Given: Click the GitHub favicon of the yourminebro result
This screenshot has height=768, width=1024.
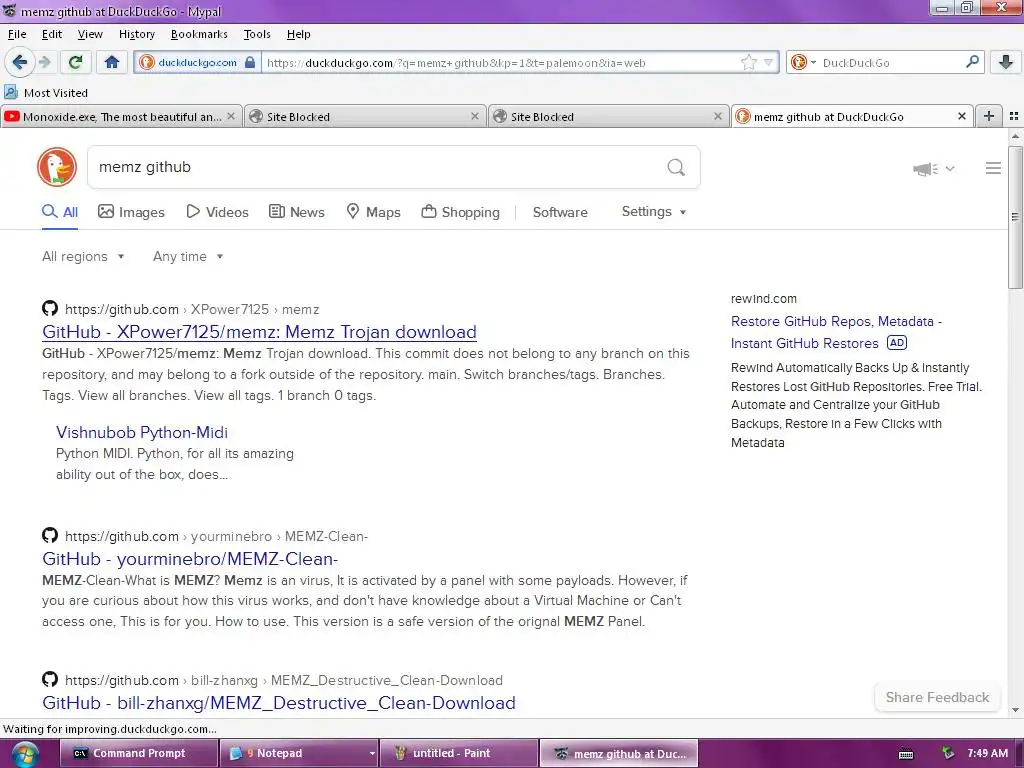Looking at the screenshot, I should pos(50,536).
